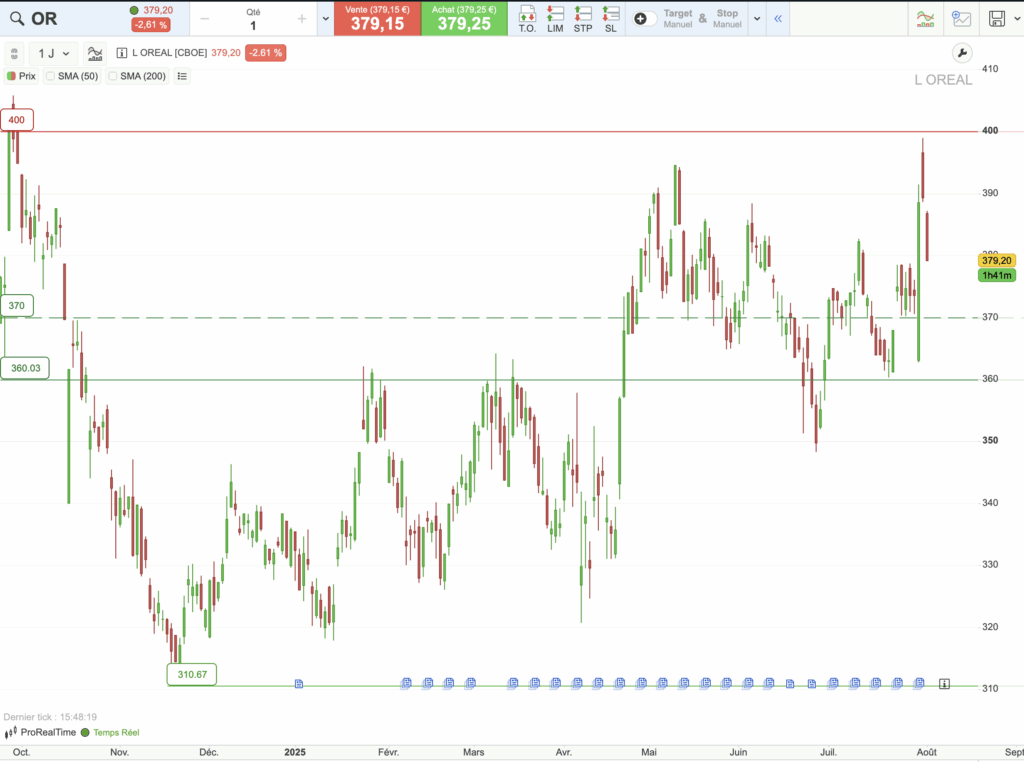This screenshot has width=1024, height=762.
Task: Click the Dernier tick : 15:48:19 text
Action: coord(50,717)
